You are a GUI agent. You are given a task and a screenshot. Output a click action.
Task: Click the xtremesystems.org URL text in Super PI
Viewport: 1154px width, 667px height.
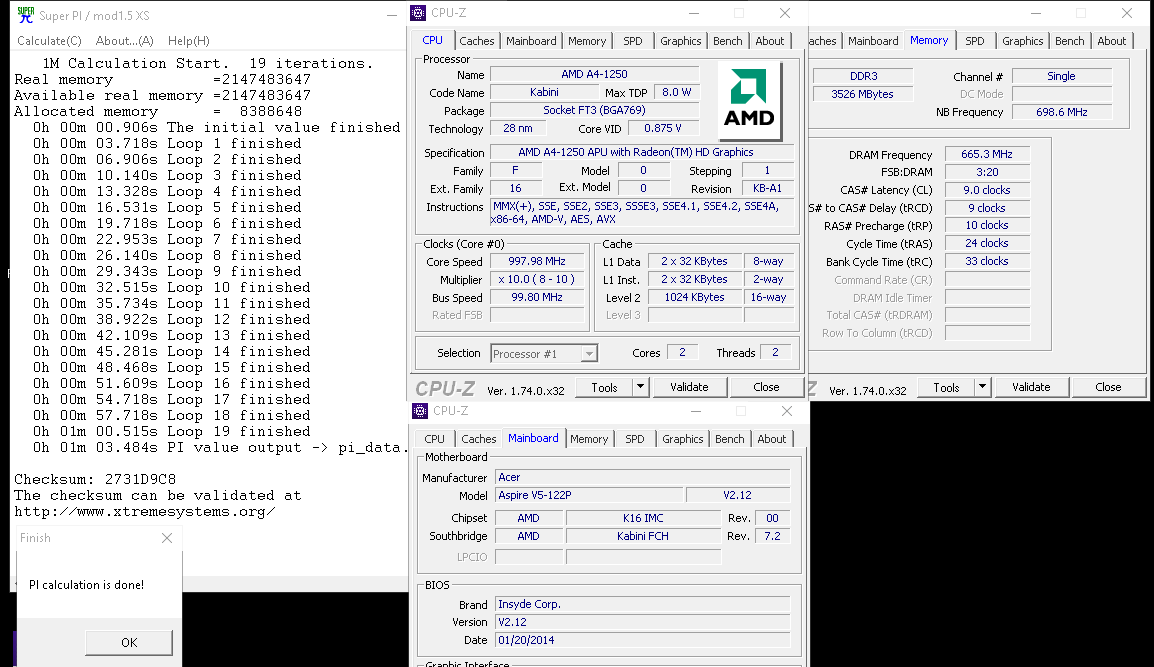[x=145, y=512]
